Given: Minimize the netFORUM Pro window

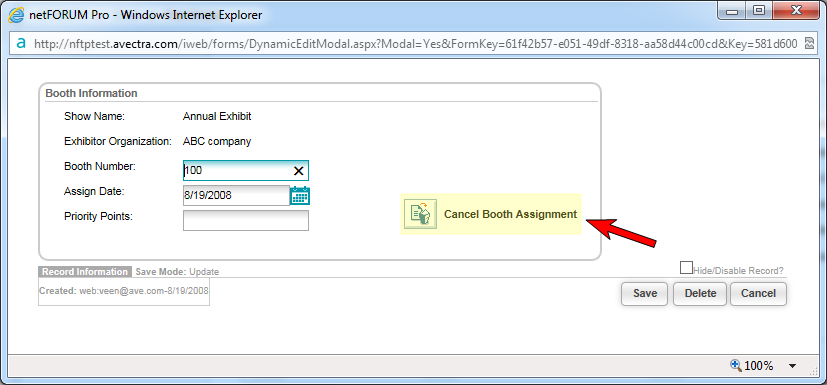Looking at the screenshot, I should [733, 12].
